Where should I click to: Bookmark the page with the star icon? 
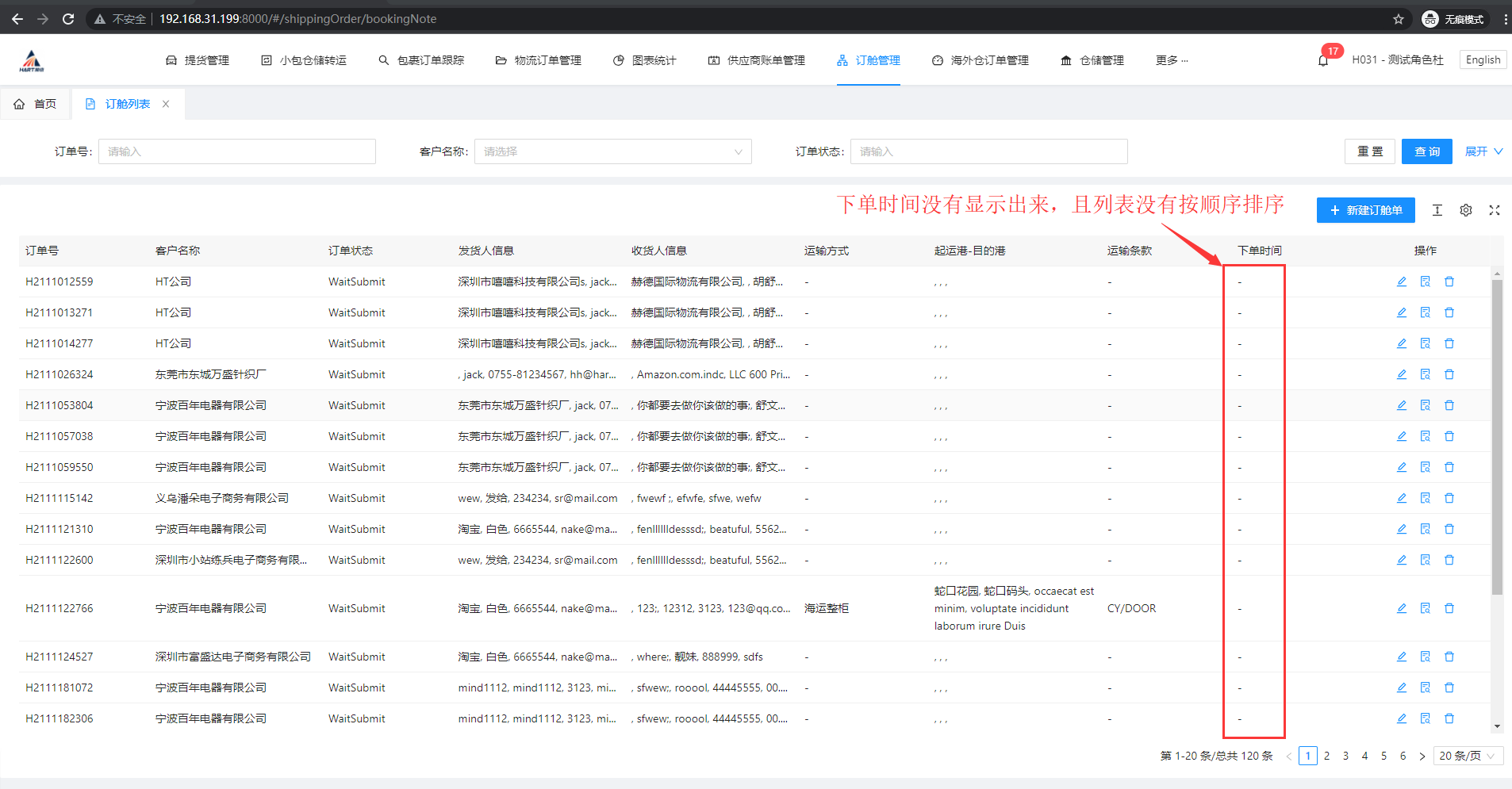click(1399, 19)
